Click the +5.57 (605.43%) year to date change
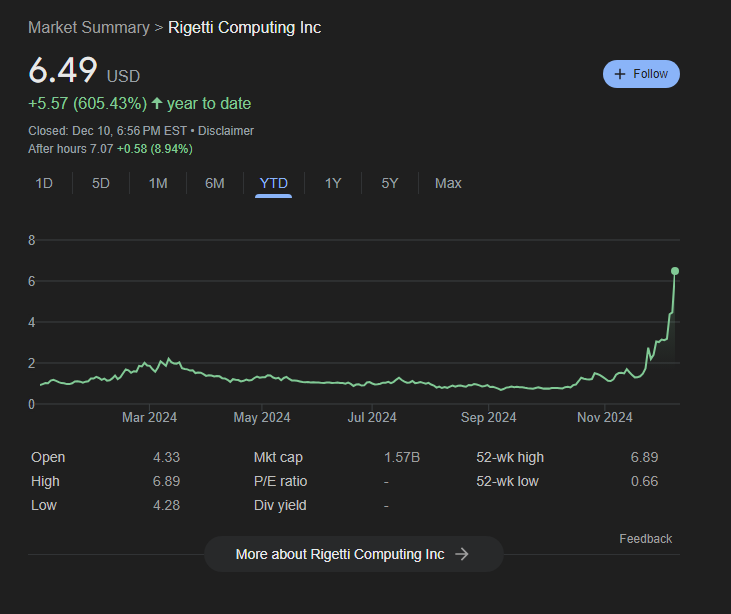 coord(139,103)
